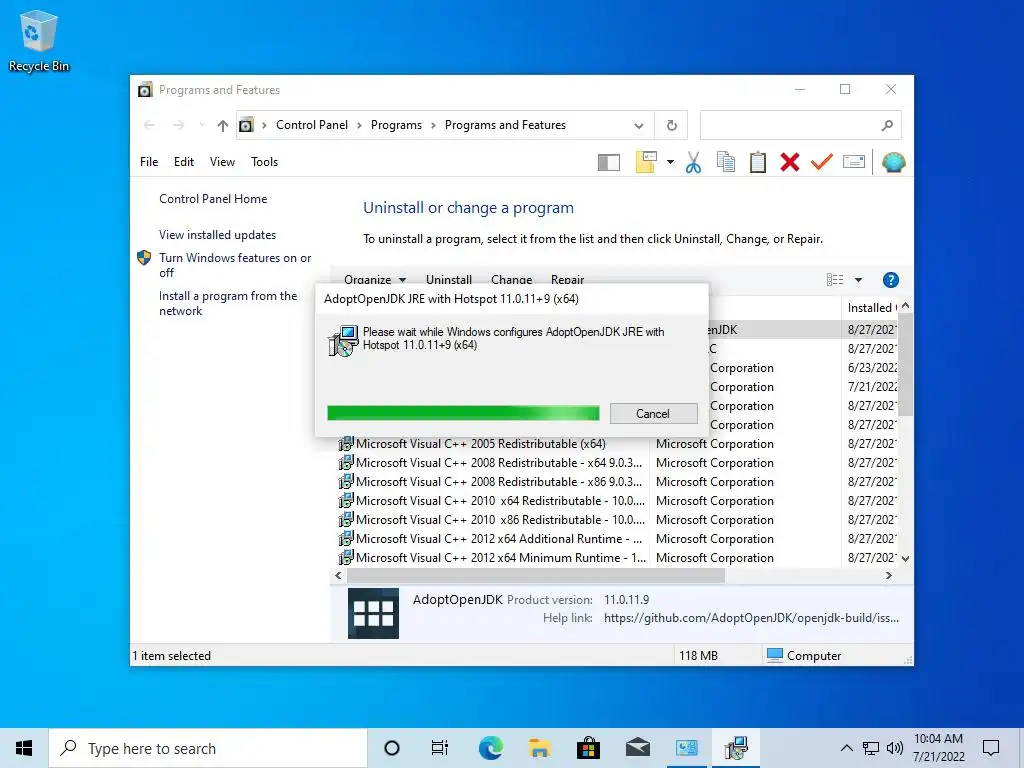Click the AdoptOpenJDK details pane icon
Screen dimensions: 1024x768
tap(373, 613)
